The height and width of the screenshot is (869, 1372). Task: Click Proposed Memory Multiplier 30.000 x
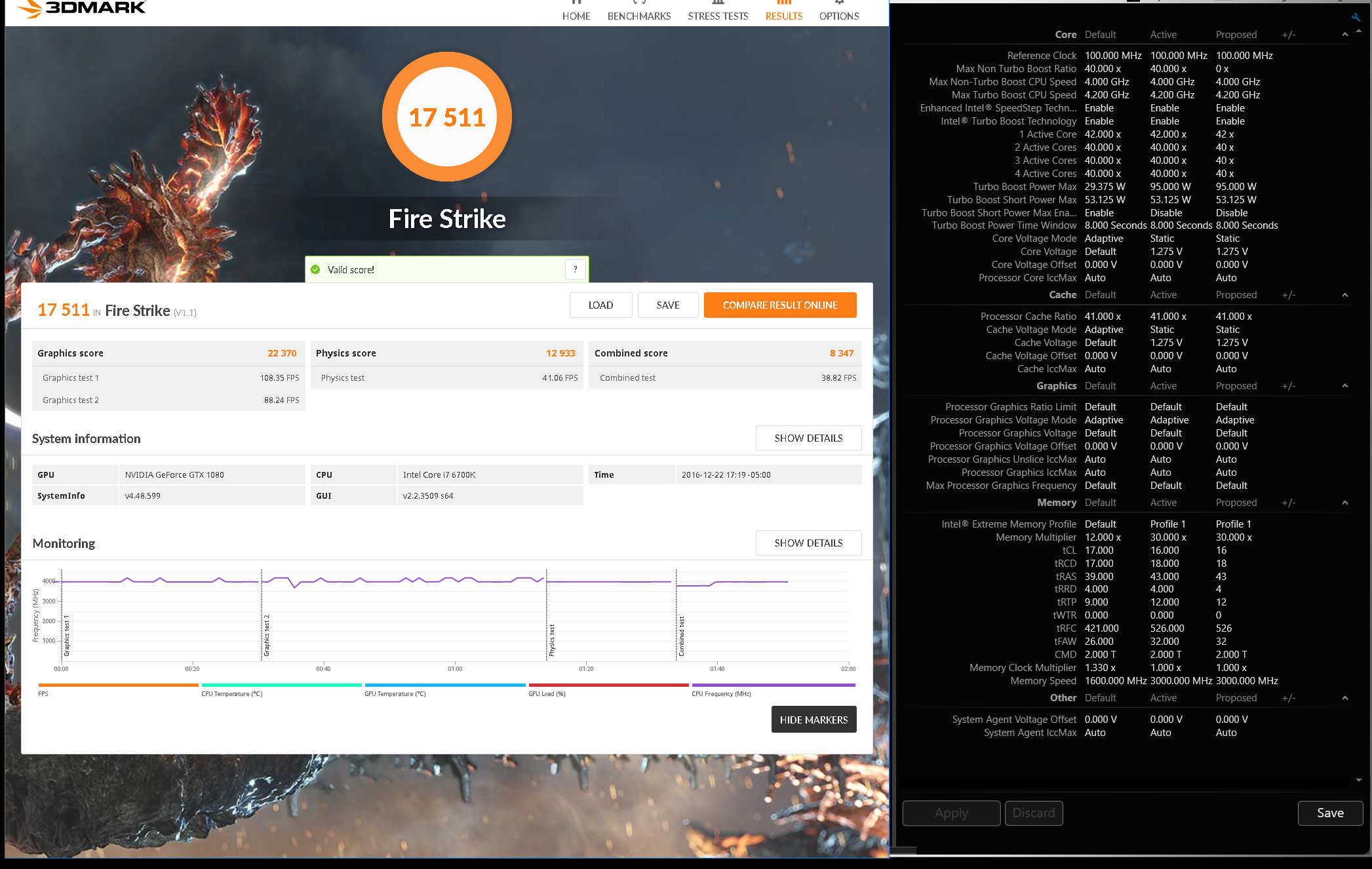click(x=1234, y=537)
